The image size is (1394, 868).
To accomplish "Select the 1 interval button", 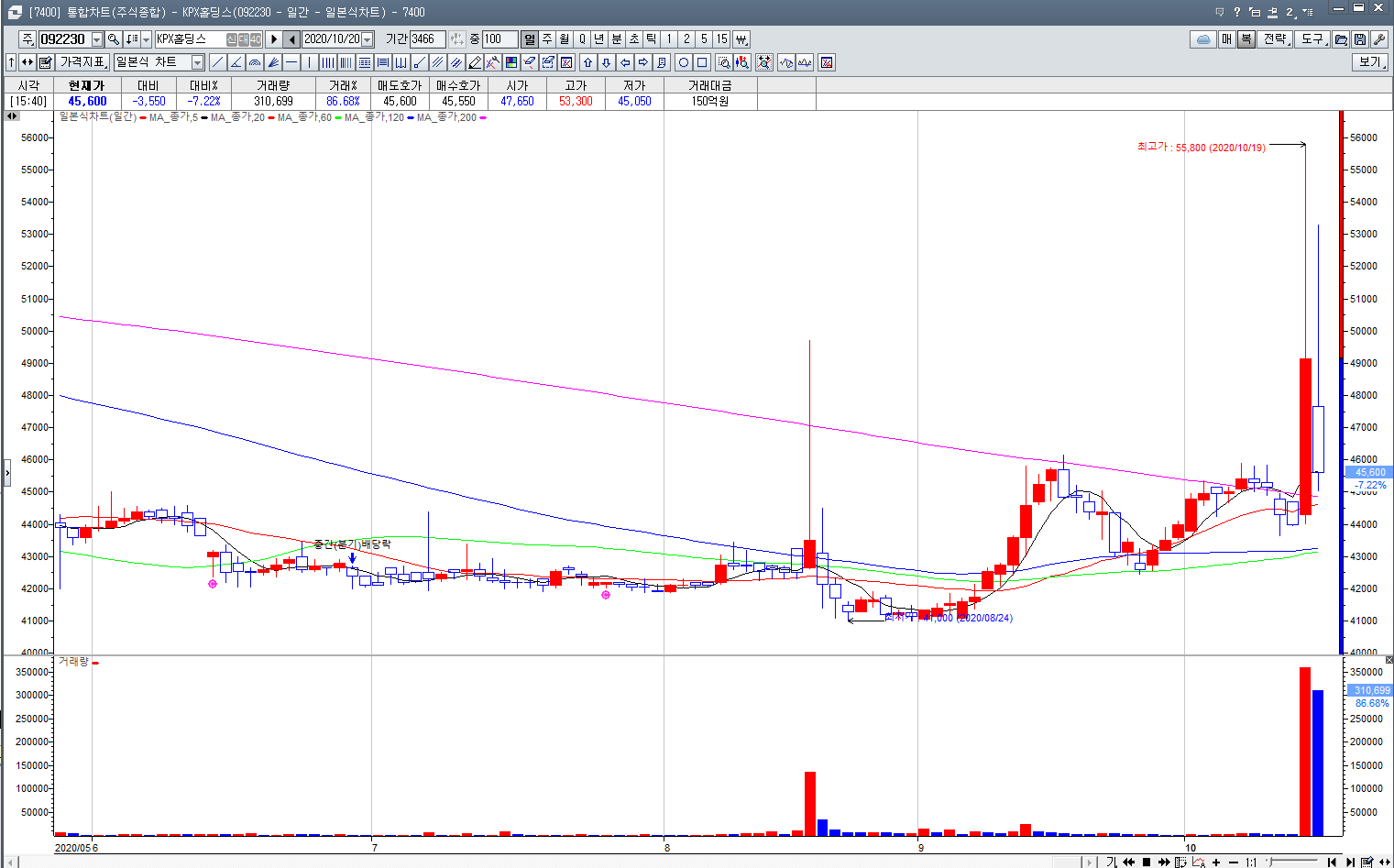I will tap(669, 39).
